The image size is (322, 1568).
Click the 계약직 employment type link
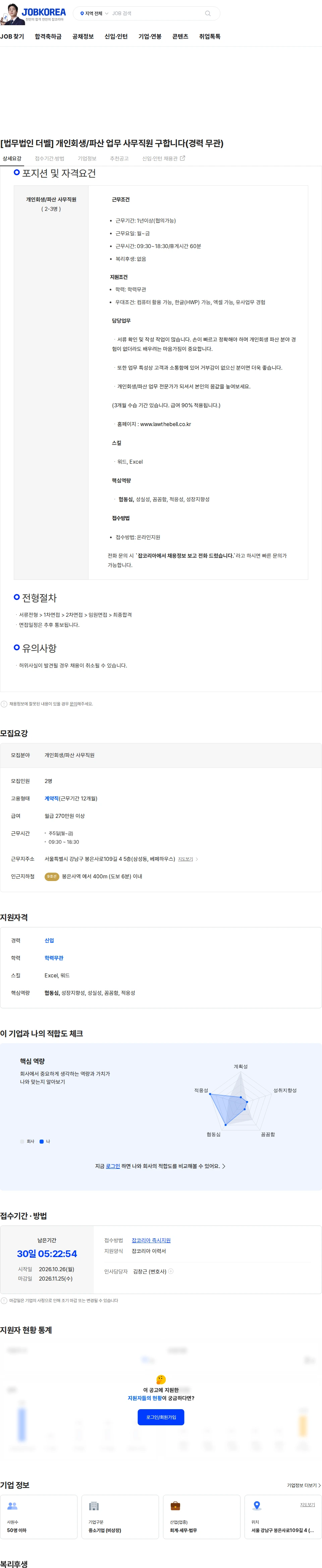pos(52,799)
